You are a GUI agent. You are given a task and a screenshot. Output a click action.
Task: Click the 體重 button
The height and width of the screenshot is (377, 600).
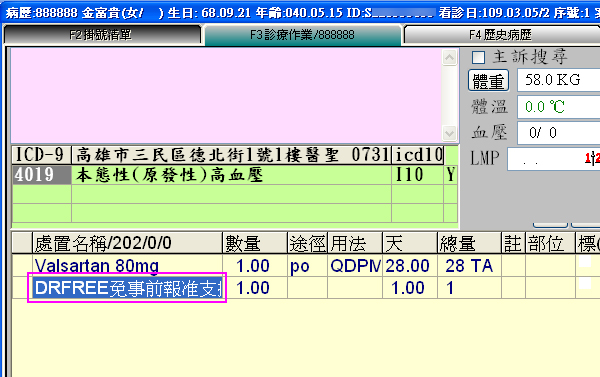pyautogui.click(x=488, y=80)
